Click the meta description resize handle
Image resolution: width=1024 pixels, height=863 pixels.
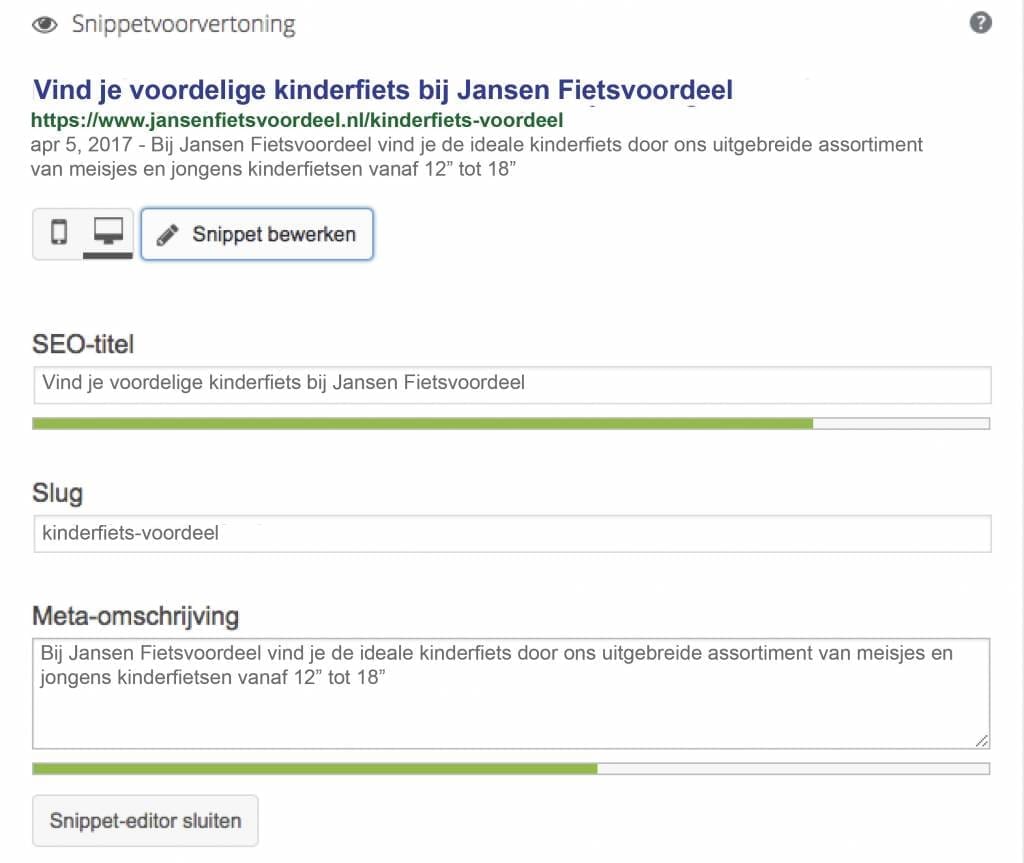pos(982,741)
